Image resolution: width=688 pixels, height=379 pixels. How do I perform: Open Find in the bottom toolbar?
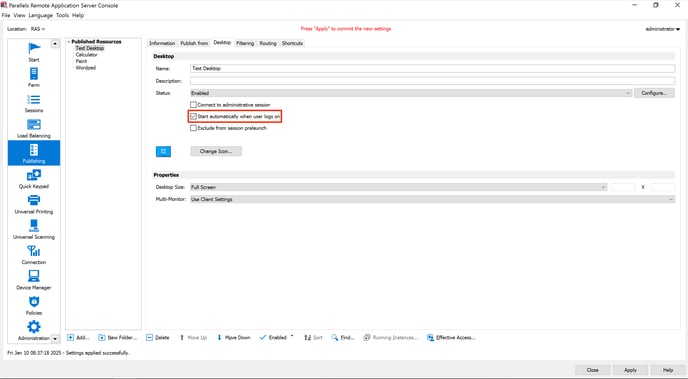(x=343, y=337)
